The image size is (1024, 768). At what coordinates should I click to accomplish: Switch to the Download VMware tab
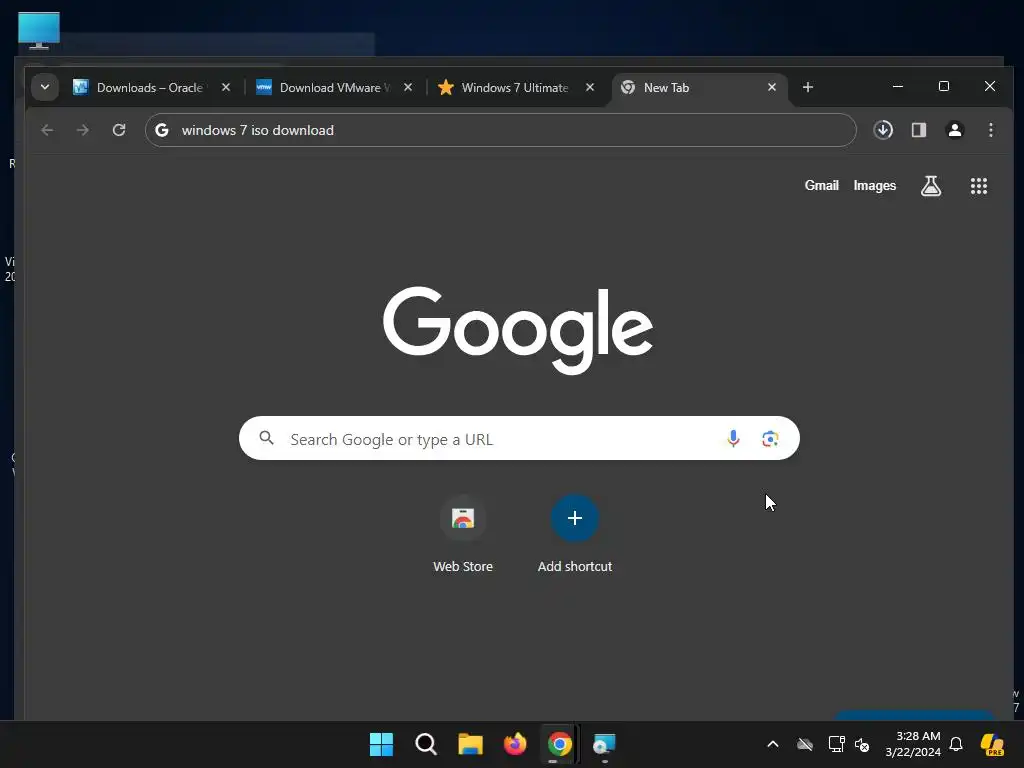pos(334,88)
